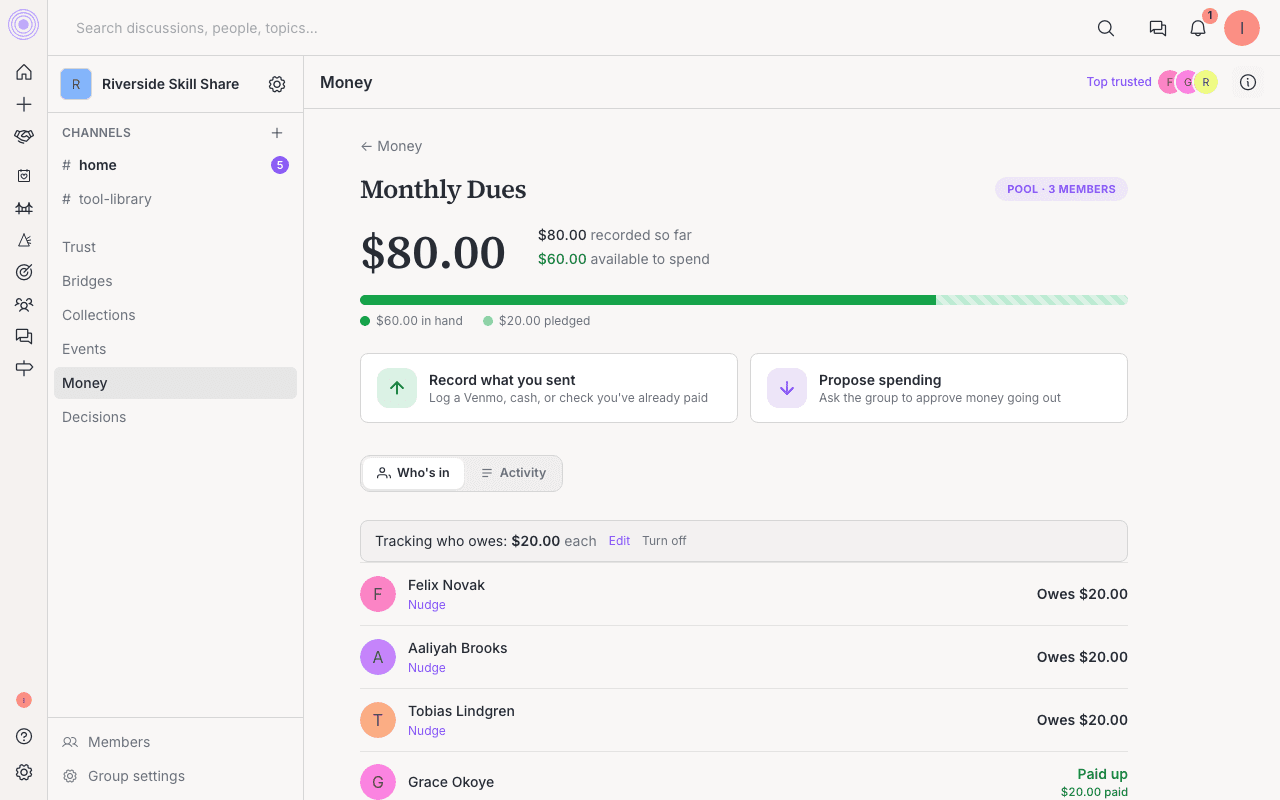
Task: Click the red alert badge in the rail
Action: (x=24, y=700)
